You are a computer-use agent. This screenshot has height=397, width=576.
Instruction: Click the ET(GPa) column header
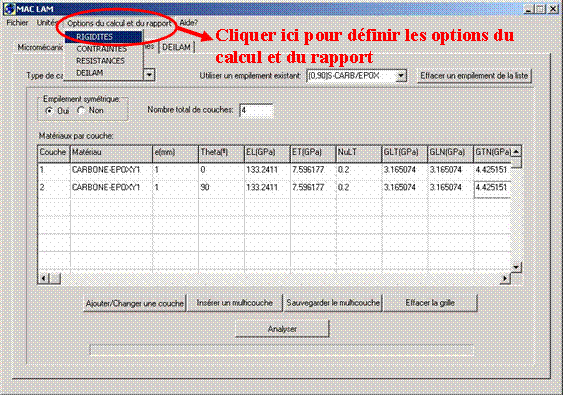coord(313,154)
